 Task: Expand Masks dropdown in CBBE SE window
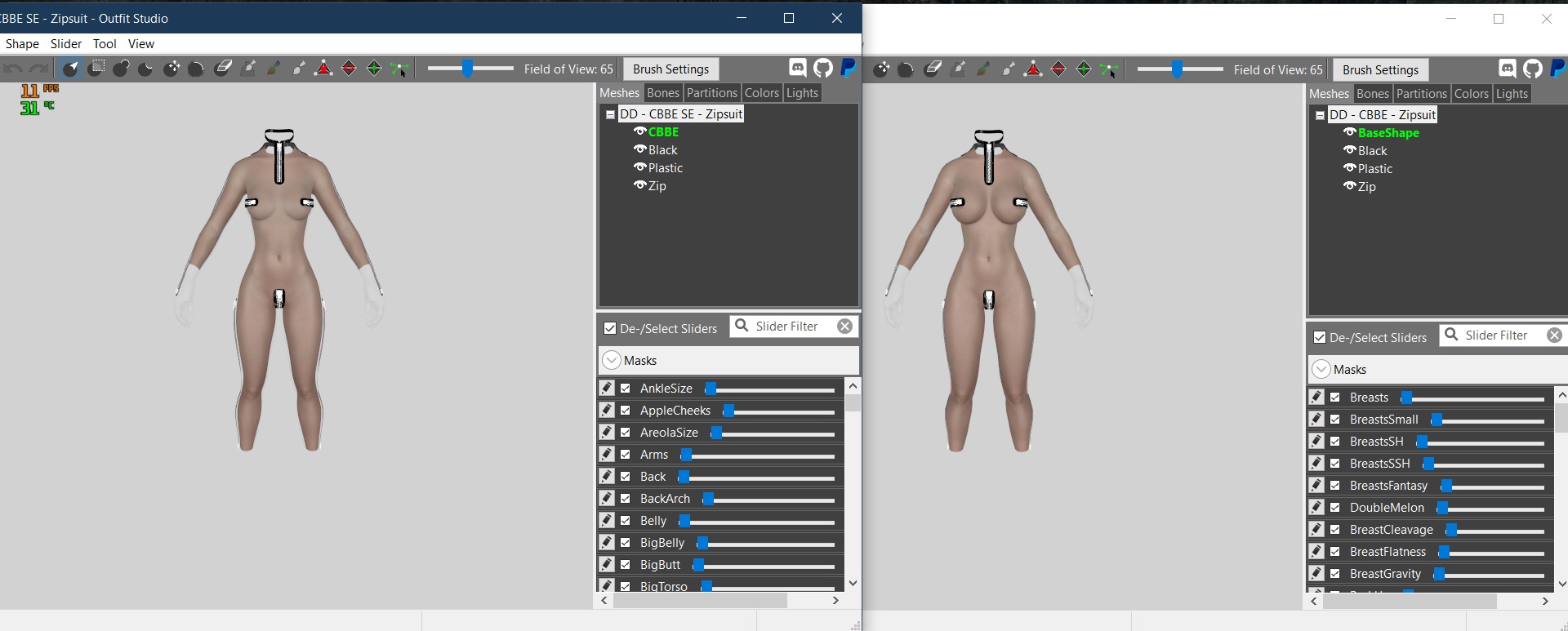[612, 360]
